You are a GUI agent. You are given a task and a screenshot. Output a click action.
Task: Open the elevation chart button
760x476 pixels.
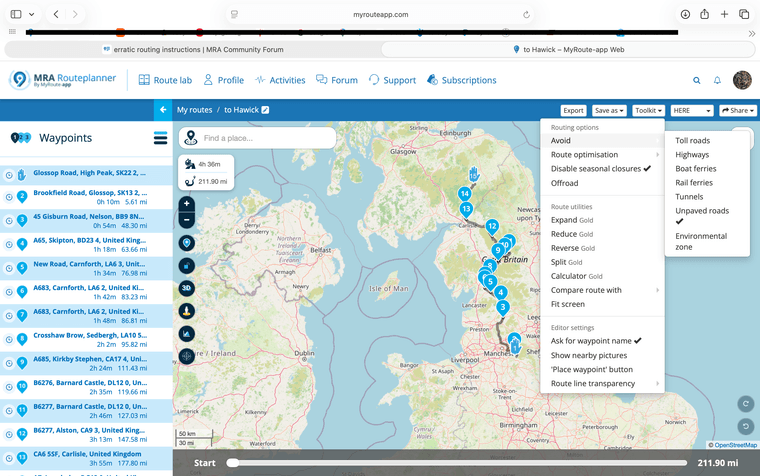click(187, 333)
